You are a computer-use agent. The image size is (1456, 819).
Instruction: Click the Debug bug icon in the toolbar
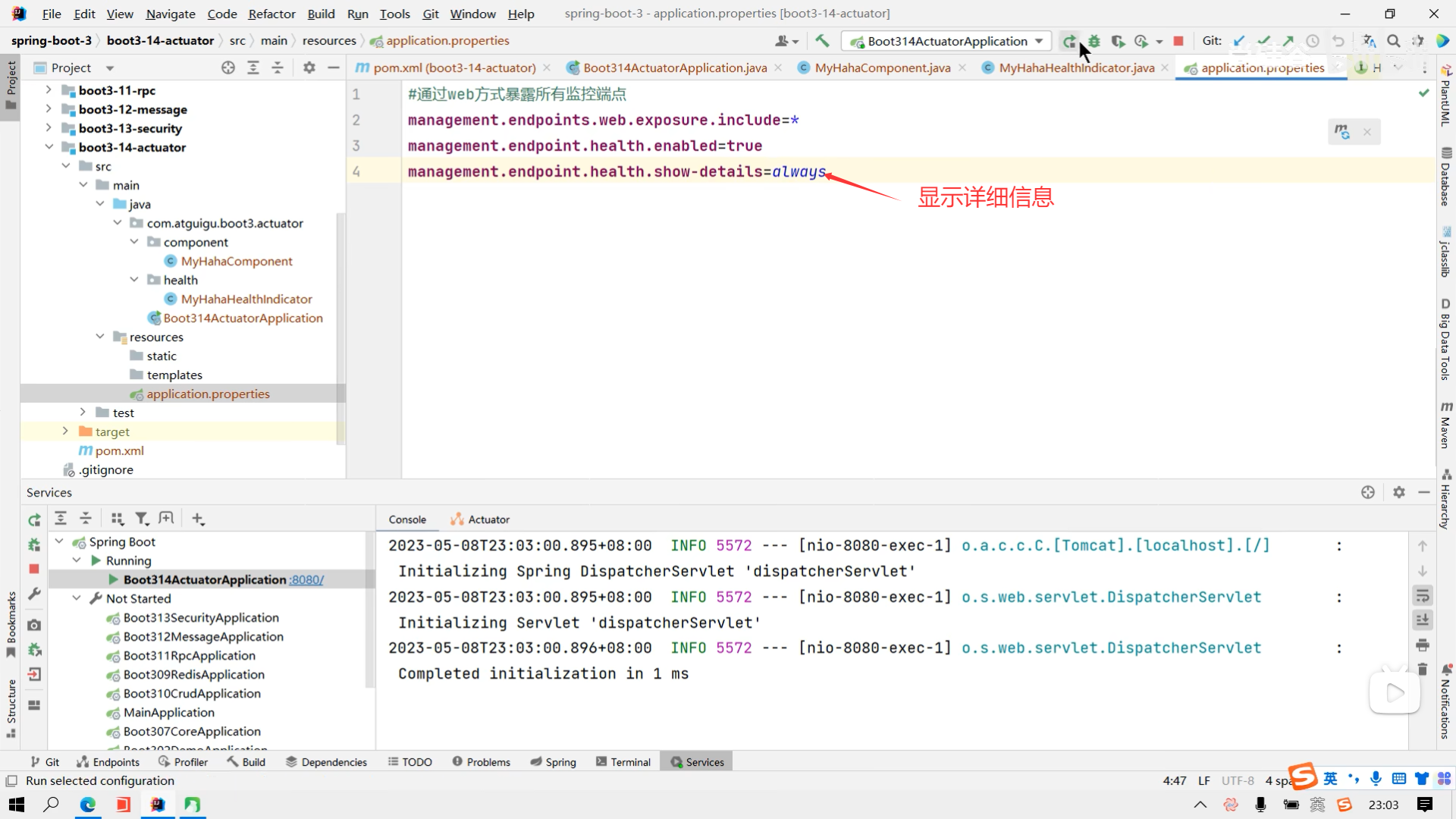(1094, 42)
